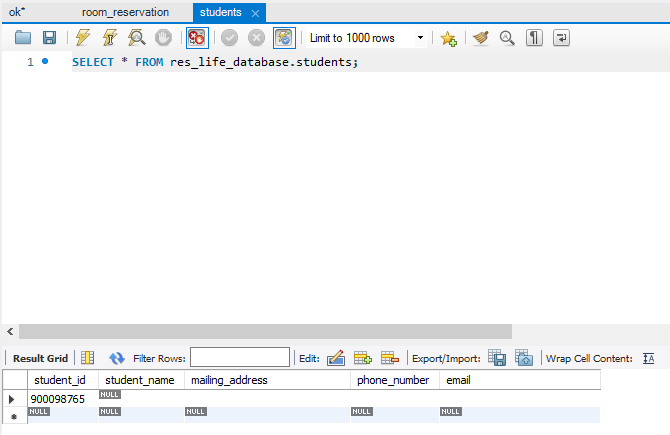Delete selected rows icon in Edit section
Screen dimensions: 670x435
coord(390,358)
